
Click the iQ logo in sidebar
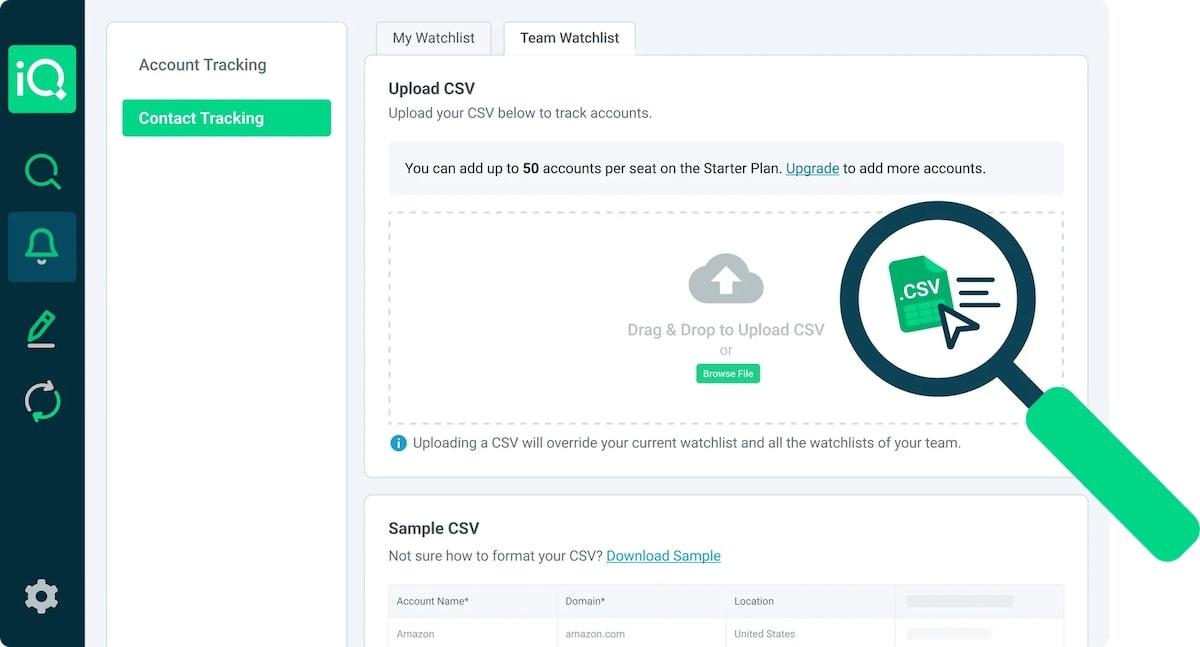tap(42, 79)
